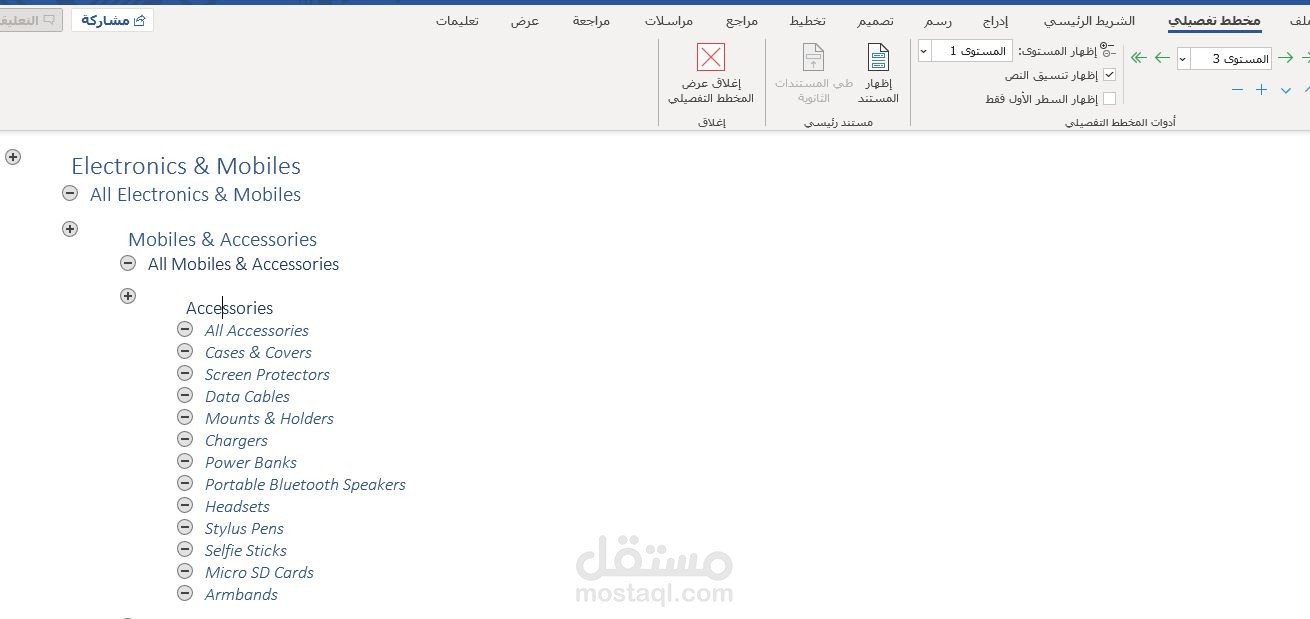
Task: Click the Mobiles & Accessories heading text
Action: pyautogui.click(x=222, y=239)
